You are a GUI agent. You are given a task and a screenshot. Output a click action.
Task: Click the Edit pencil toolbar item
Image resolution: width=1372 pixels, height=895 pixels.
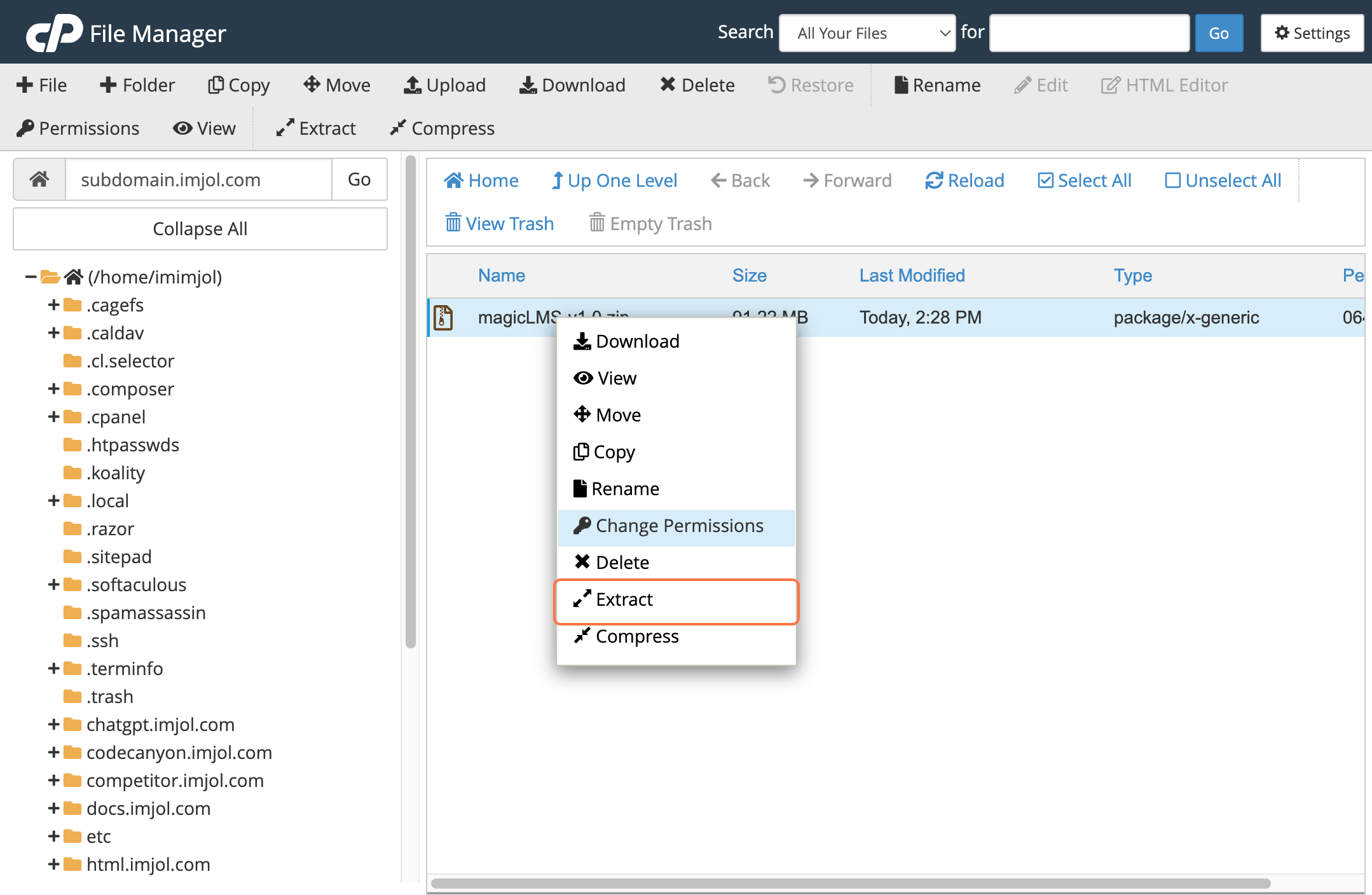pyautogui.click(x=1041, y=85)
